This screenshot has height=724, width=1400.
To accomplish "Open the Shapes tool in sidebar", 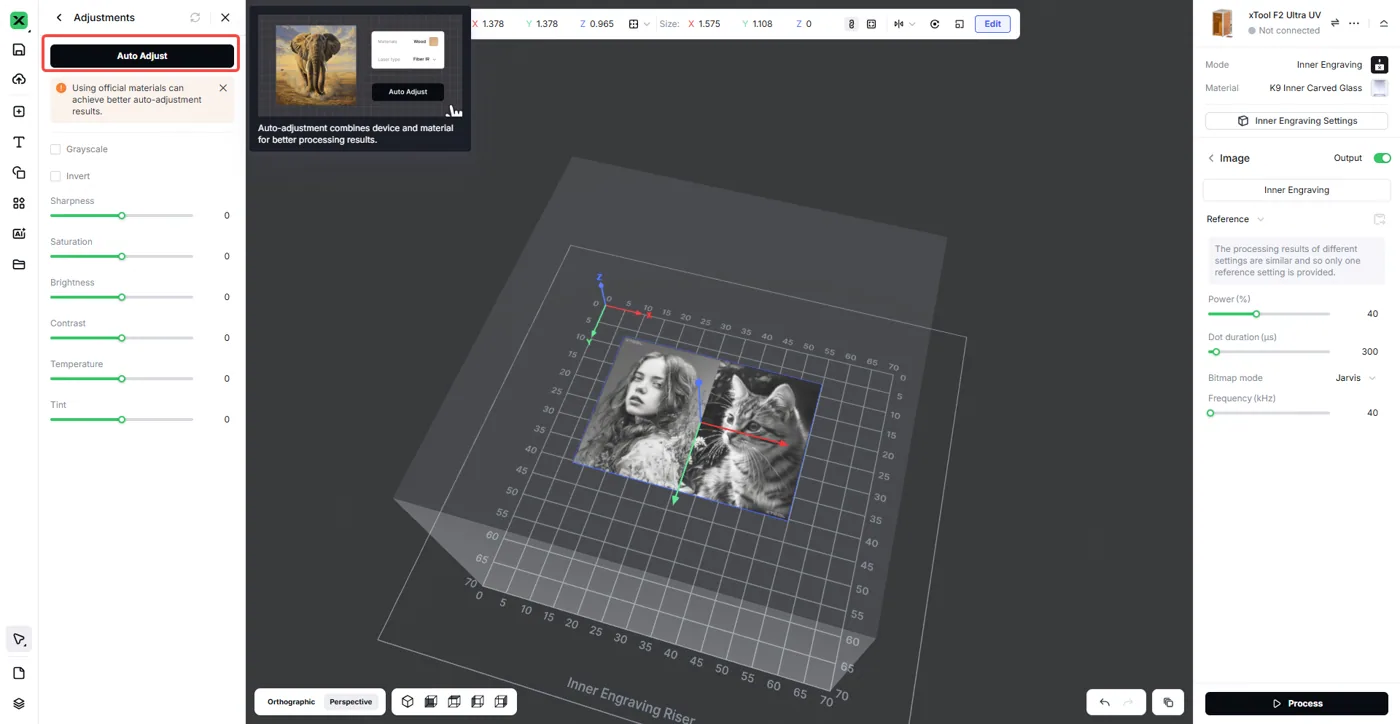I will [19, 173].
